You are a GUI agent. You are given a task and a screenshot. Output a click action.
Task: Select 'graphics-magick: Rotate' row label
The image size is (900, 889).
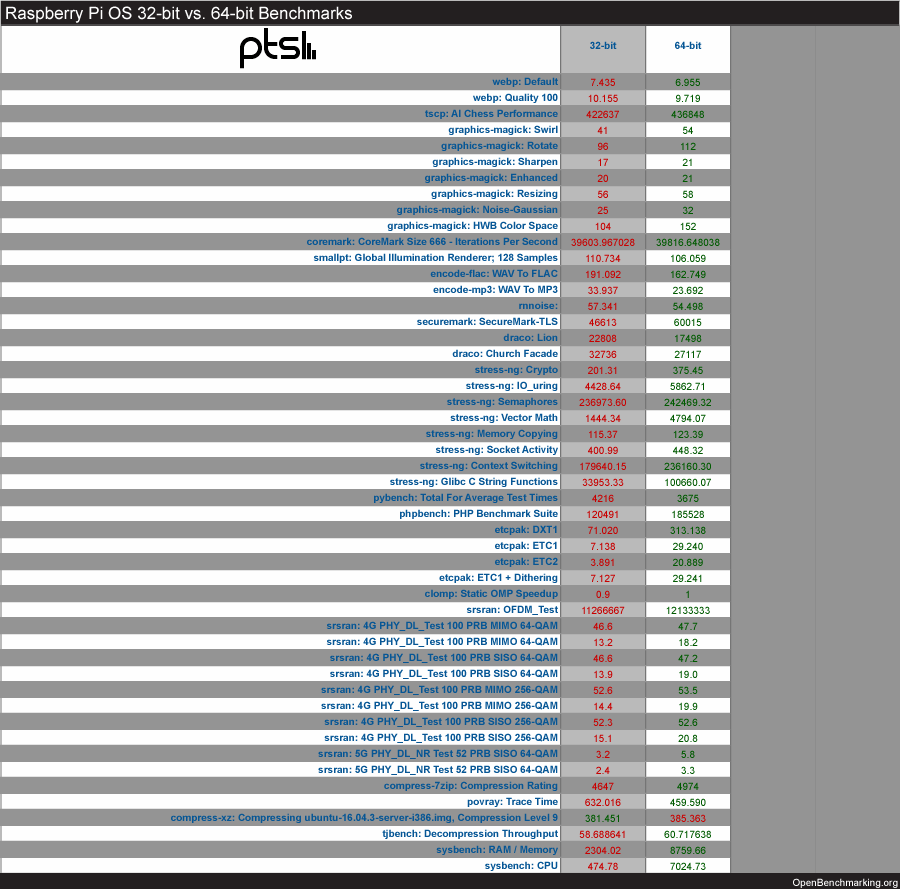[x=499, y=146]
